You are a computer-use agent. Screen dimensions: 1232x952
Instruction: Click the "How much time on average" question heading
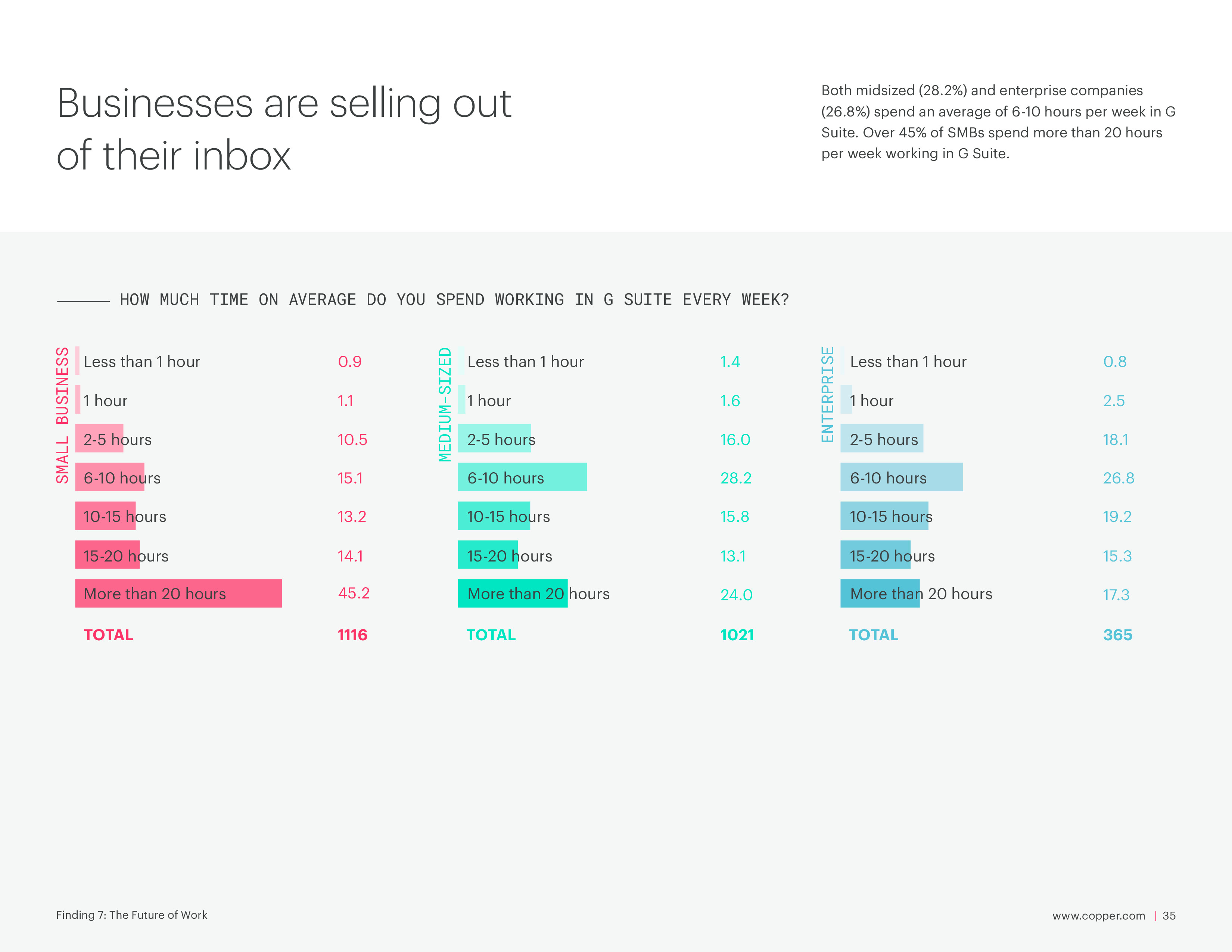pos(454,299)
